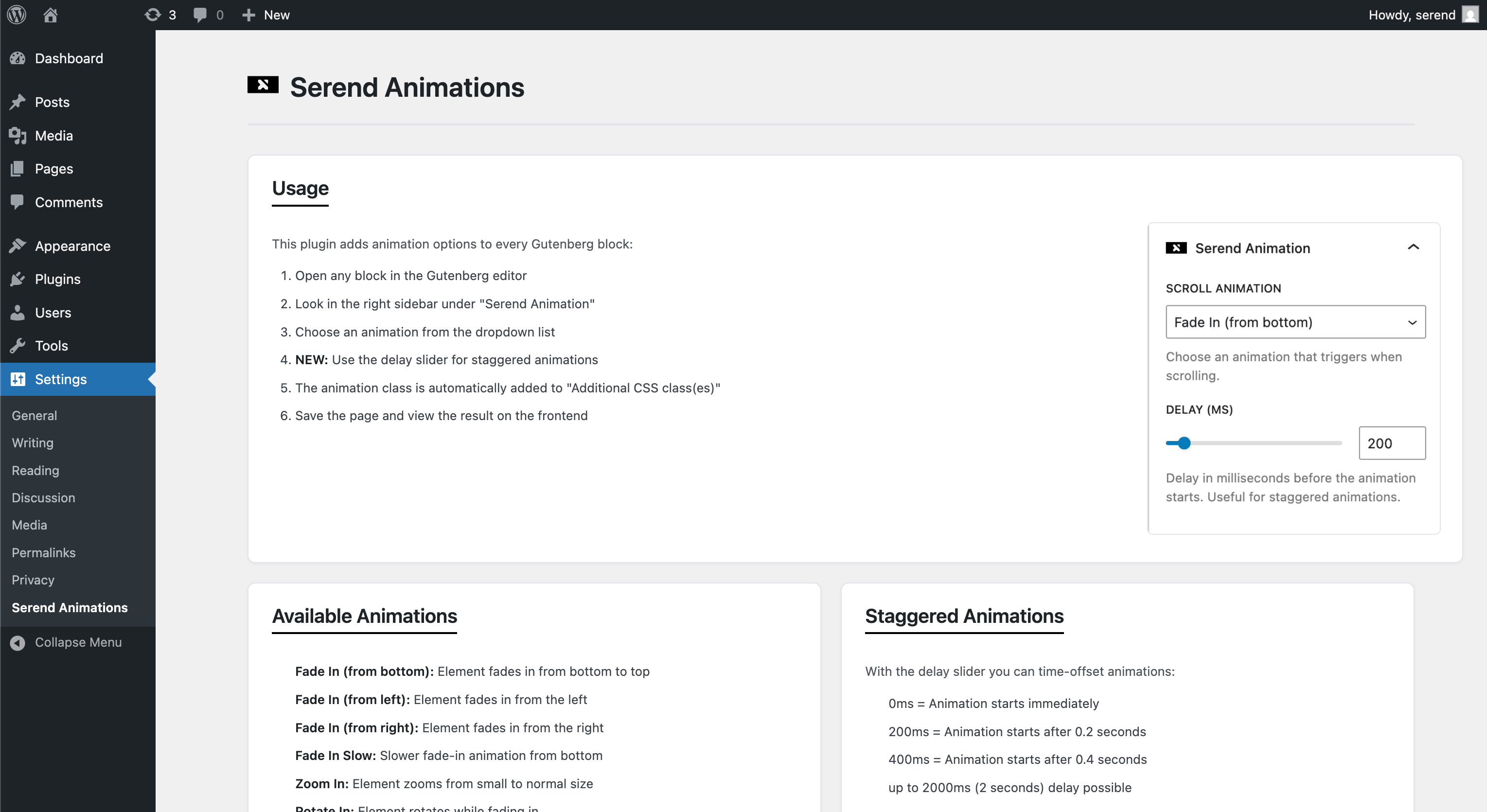Click the Pages icon in sidebar
The height and width of the screenshot is (812, 1487).
click(x=18, y=169)
